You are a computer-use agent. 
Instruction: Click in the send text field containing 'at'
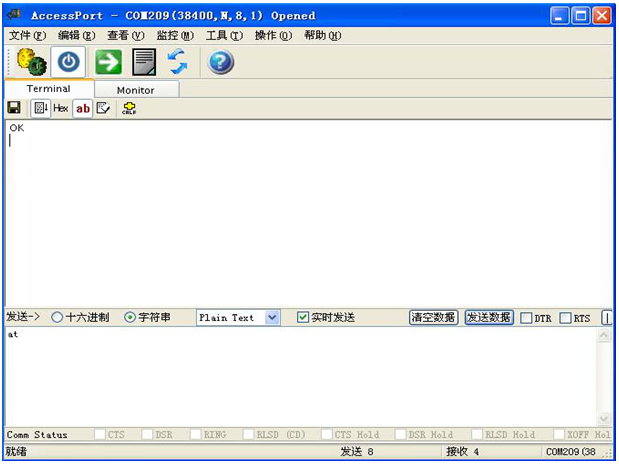[301, 377]
